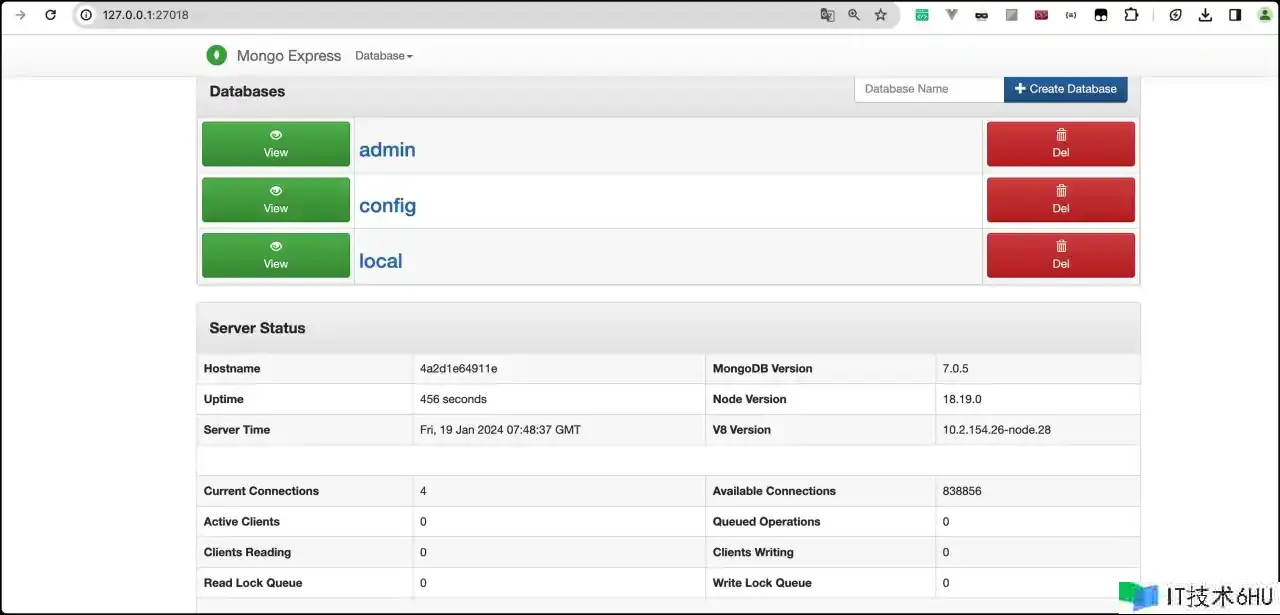Click the MongoDB Version label

pyautogui.click(x=762, y=369)
